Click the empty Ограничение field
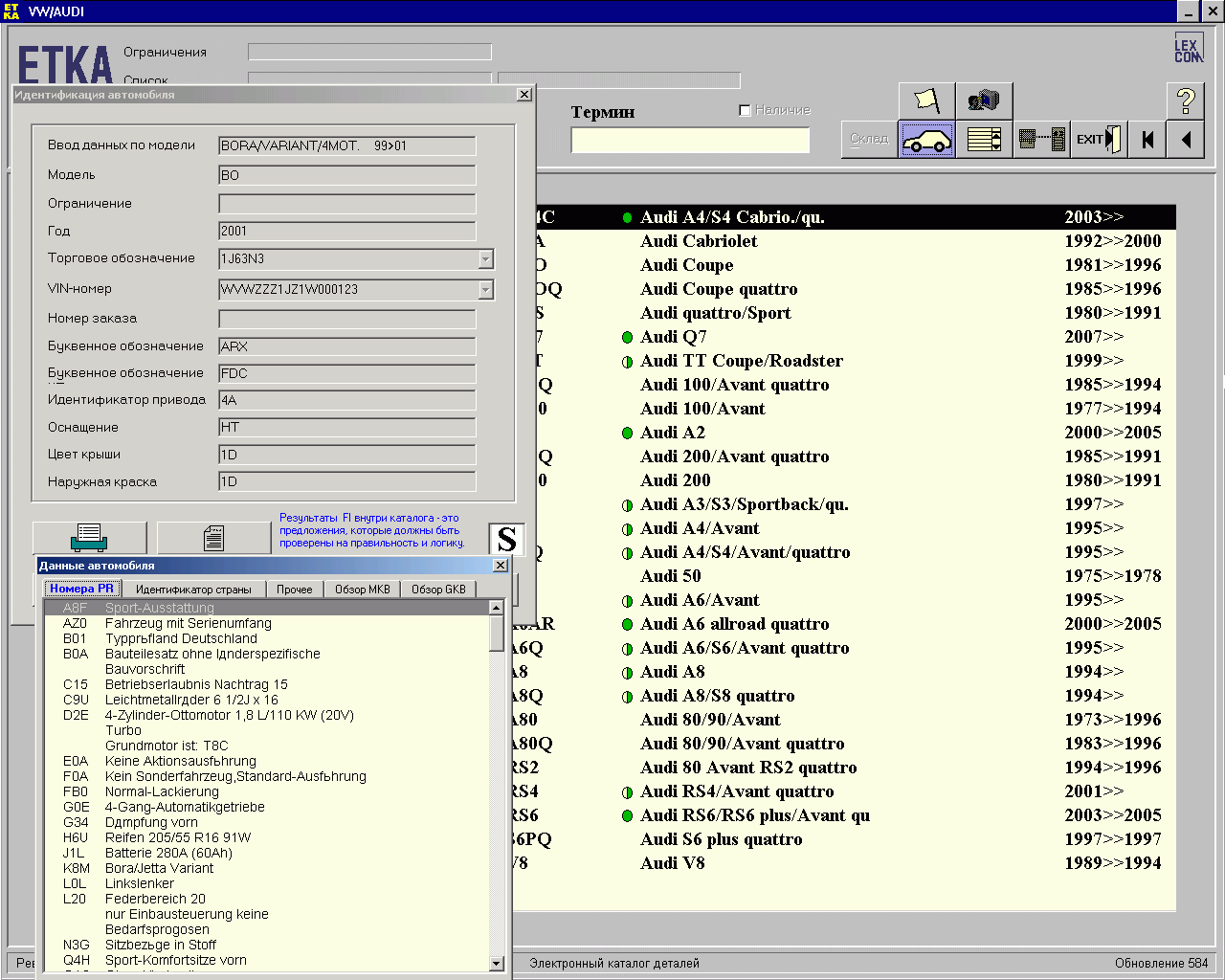Screen dimensions: 1225x980 click(x=347, y=204)
